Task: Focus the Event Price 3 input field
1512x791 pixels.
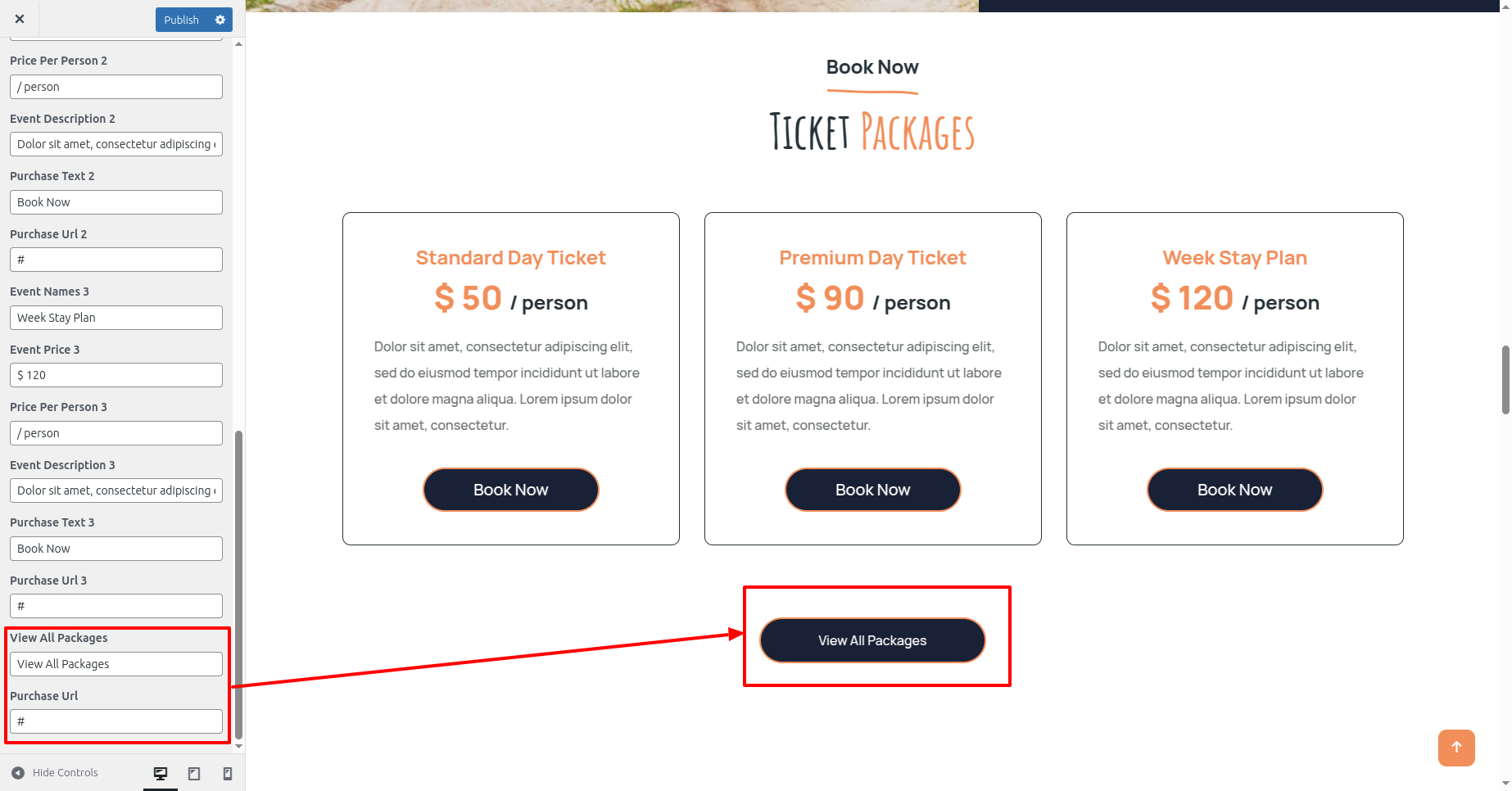Action: coord(116,375)
